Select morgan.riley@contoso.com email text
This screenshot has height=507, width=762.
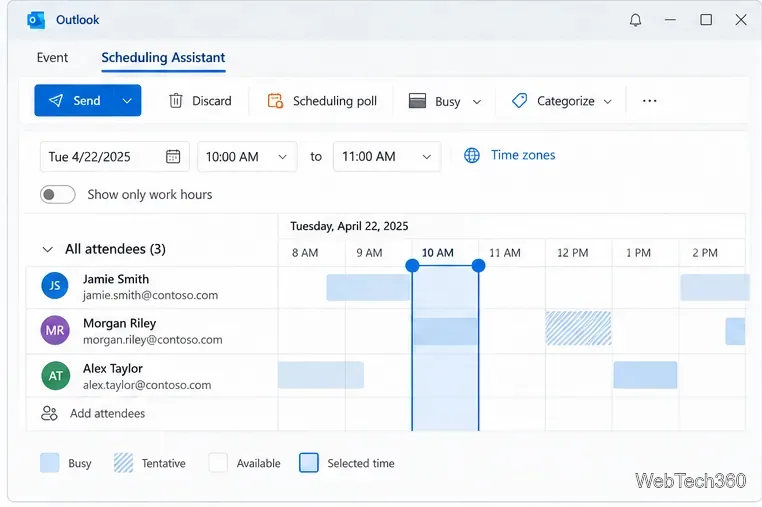(153, 340)
